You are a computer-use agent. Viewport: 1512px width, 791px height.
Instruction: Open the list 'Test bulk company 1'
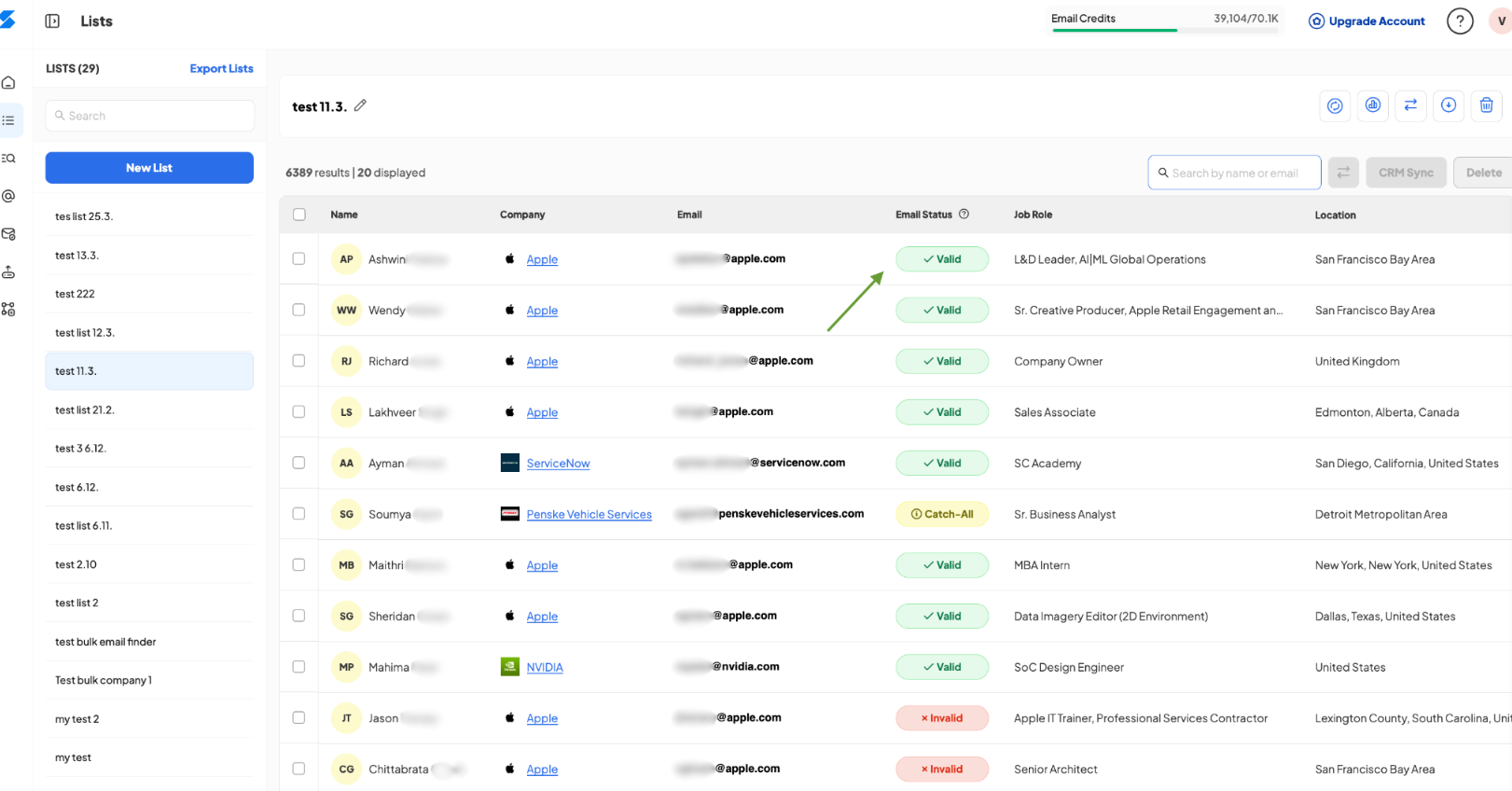point(149,680)
